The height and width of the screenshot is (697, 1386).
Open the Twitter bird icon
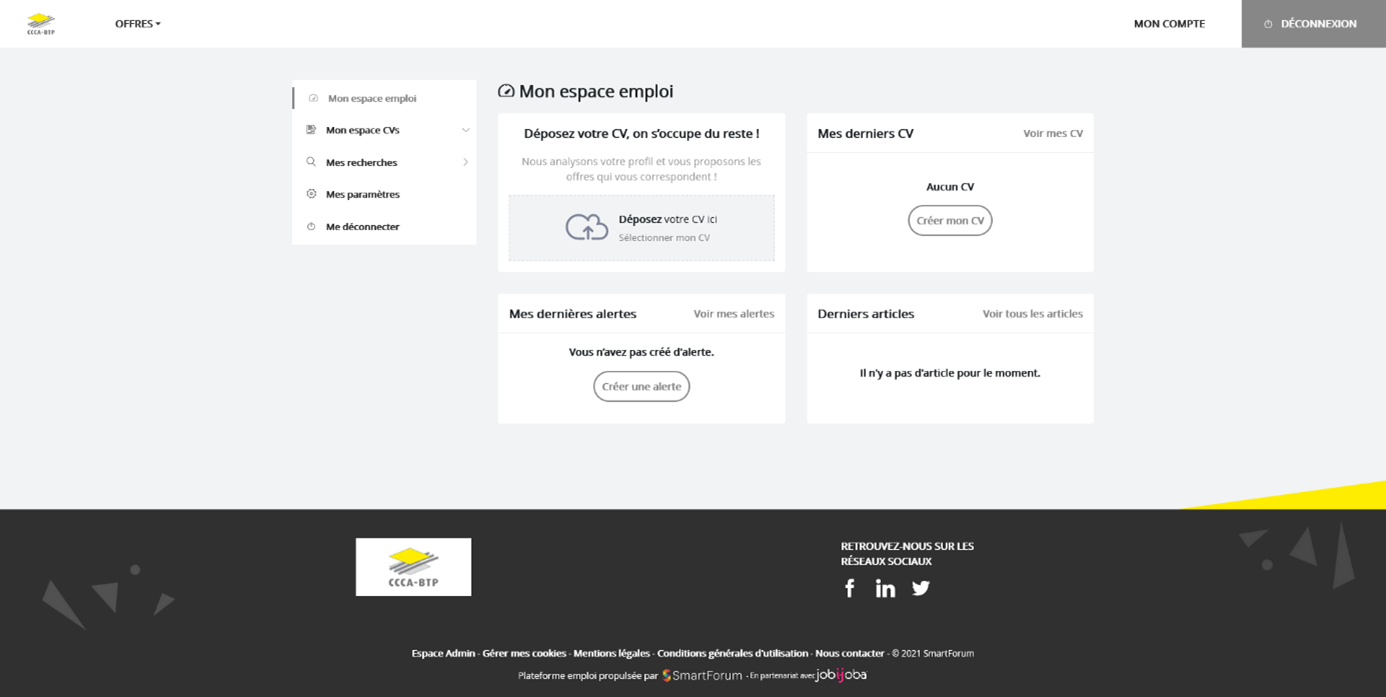[921, 588]
